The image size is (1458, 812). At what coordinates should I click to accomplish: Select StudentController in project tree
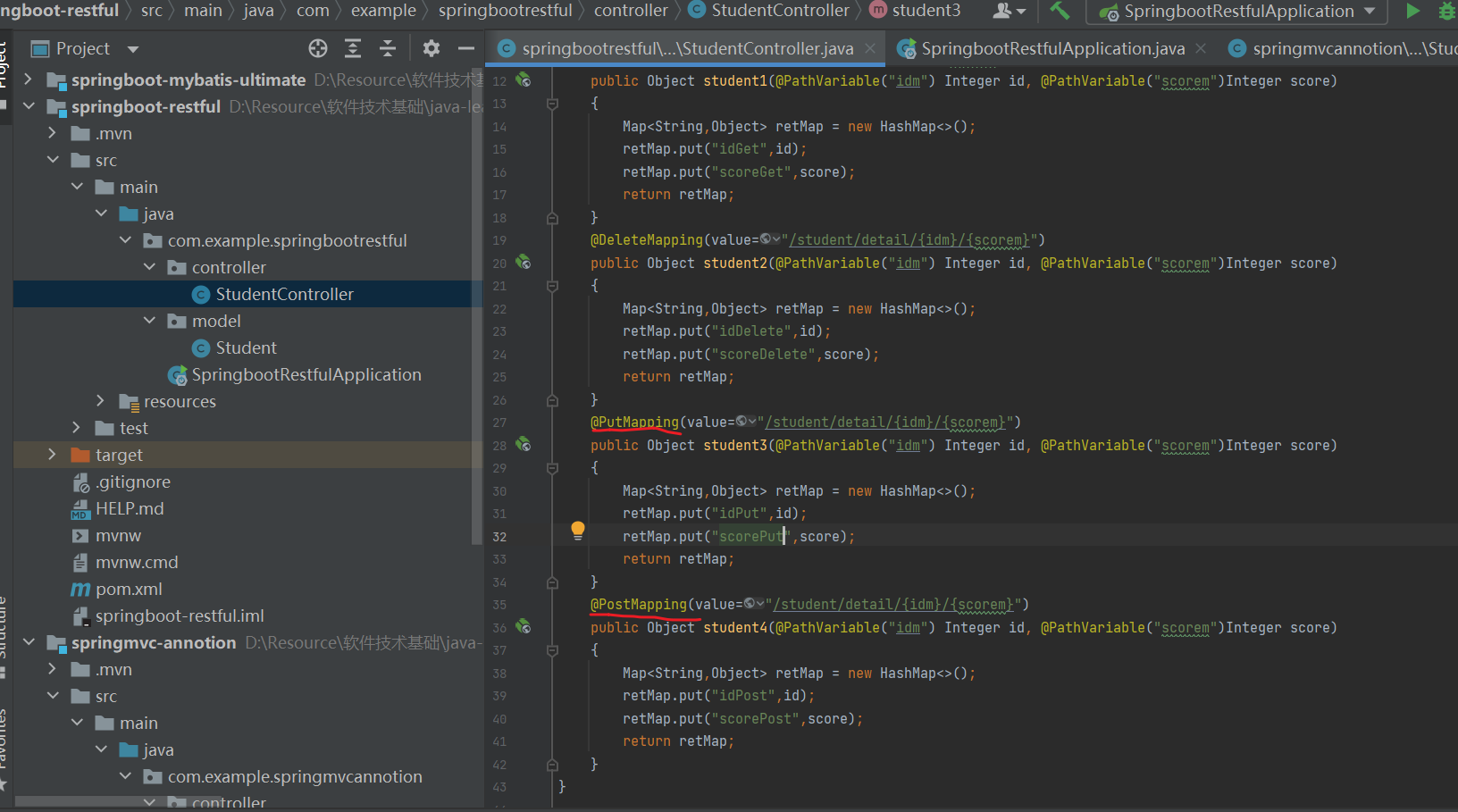(284, 295)
